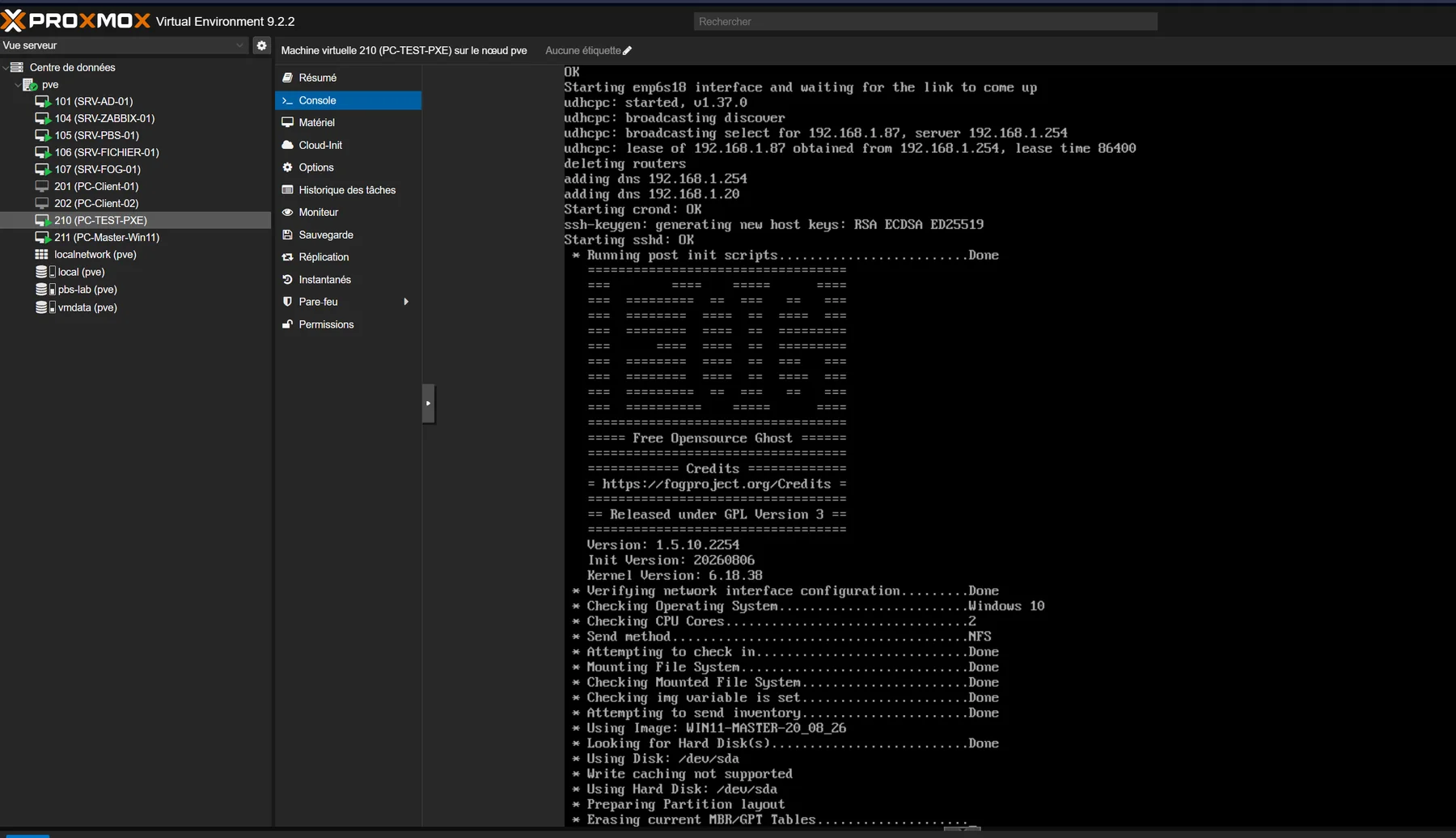
Task: Open the Résumé tab
Action: point(348,78)
